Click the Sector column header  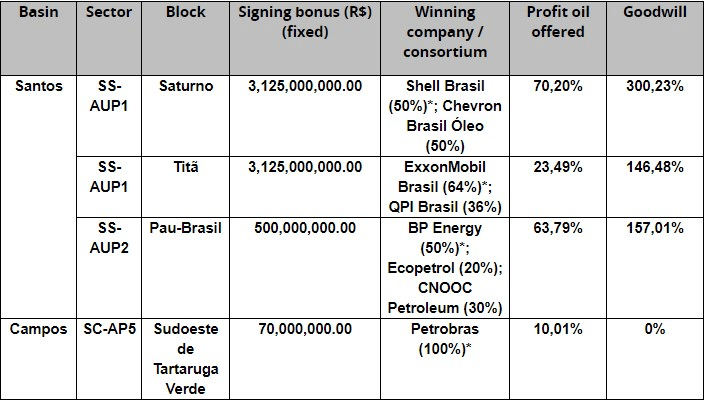coord(109,13)
